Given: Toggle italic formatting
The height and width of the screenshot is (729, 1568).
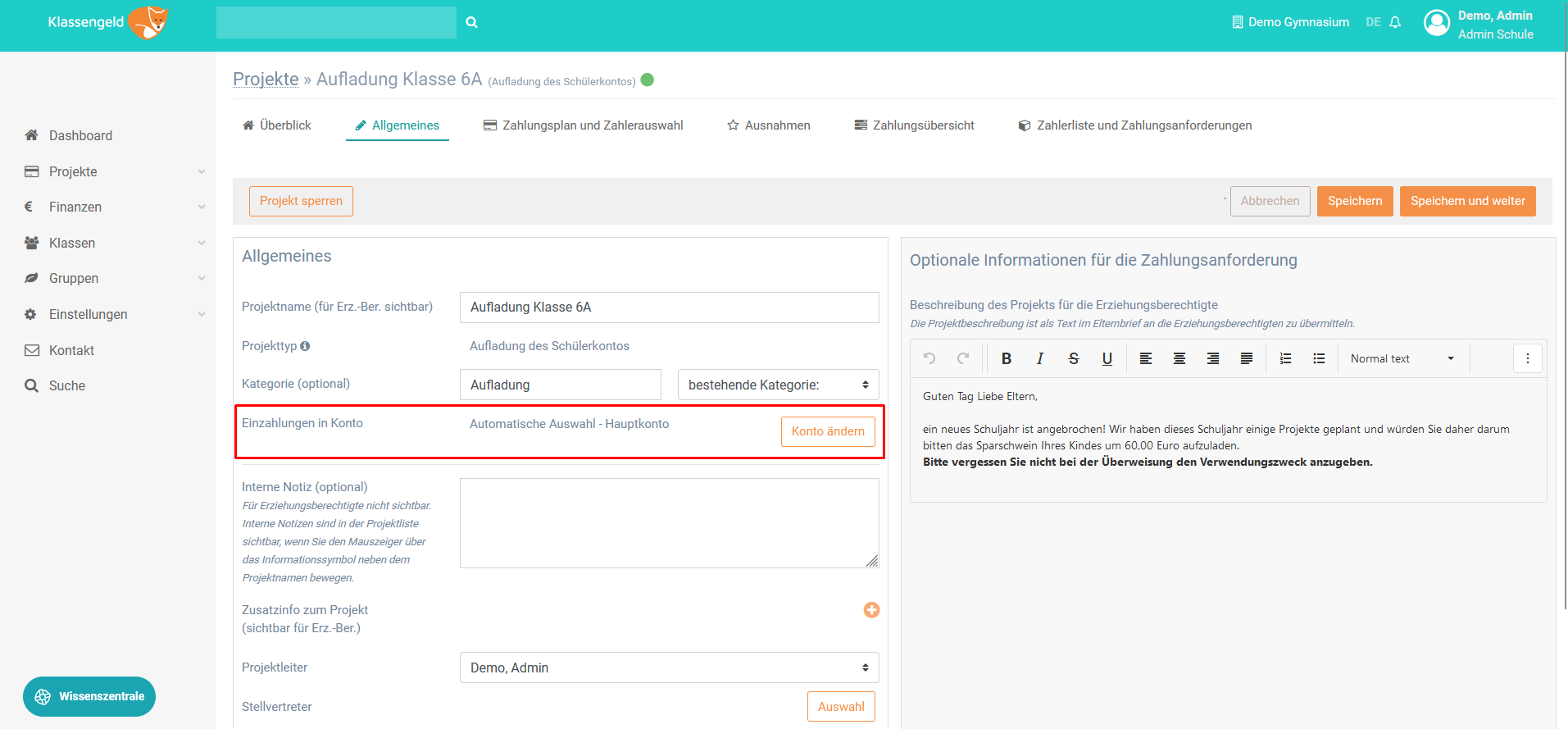Looking at the screenshot, I should pyautogui.click(x=1040, y=358).
